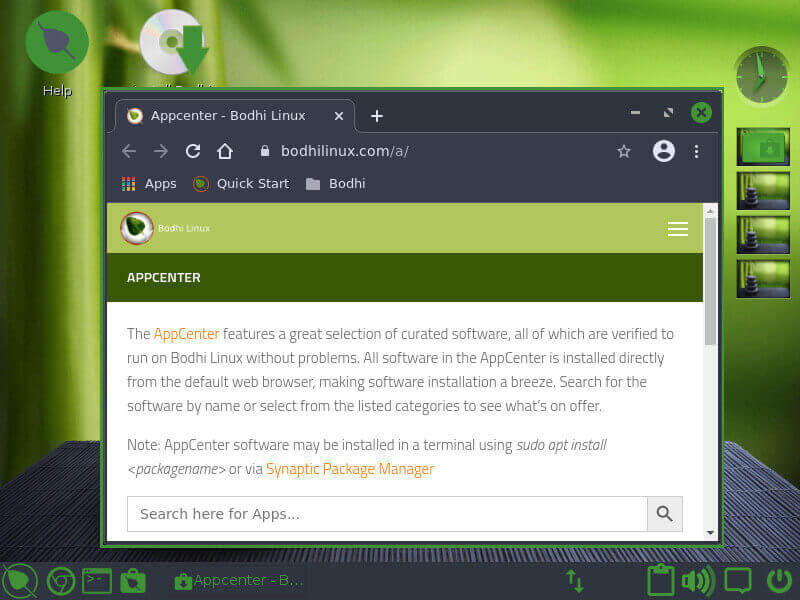Viewport: 800px width, 600px height.
Task: Bookmark this page with the star
Action: coord(623,151)
